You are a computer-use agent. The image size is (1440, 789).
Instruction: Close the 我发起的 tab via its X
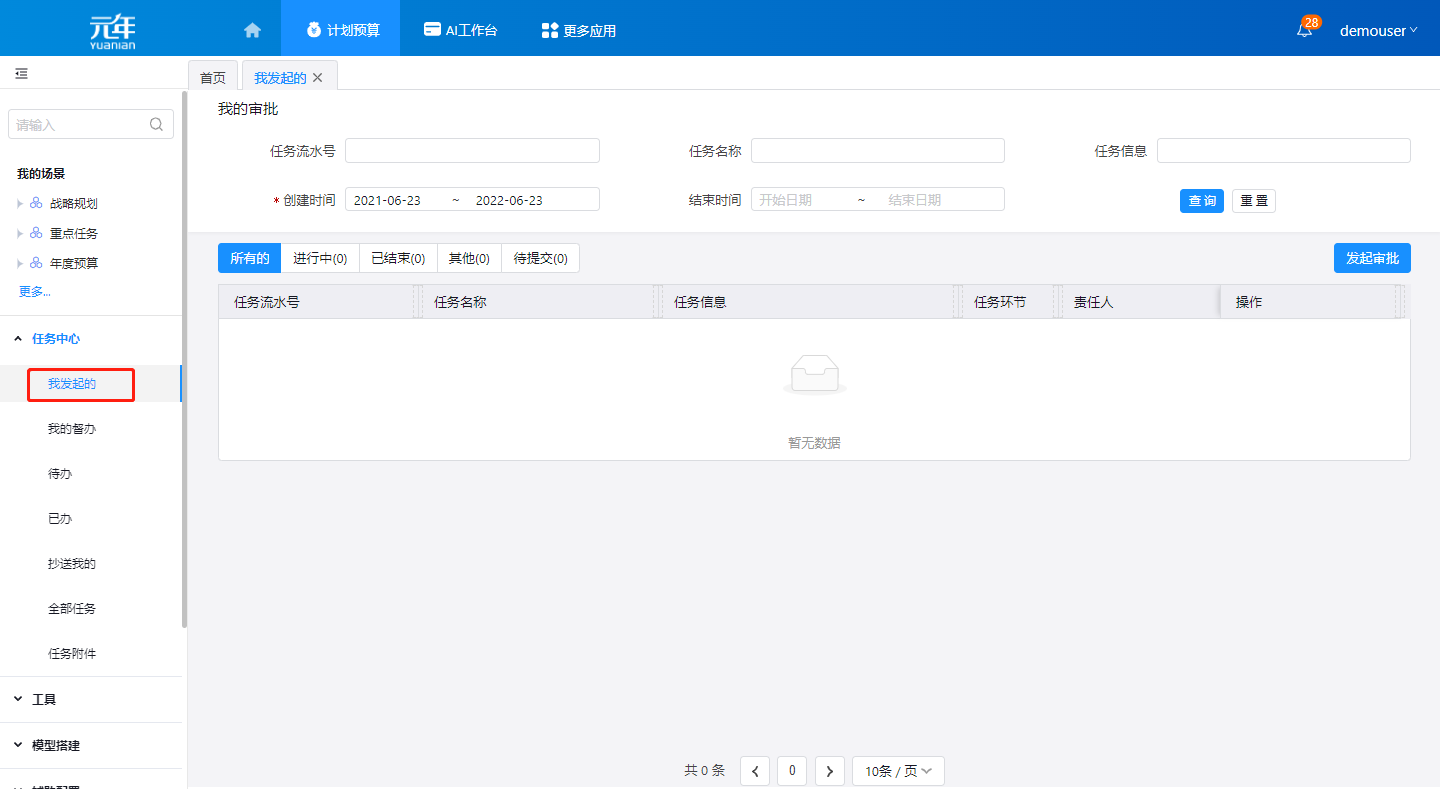click(318, 78)
